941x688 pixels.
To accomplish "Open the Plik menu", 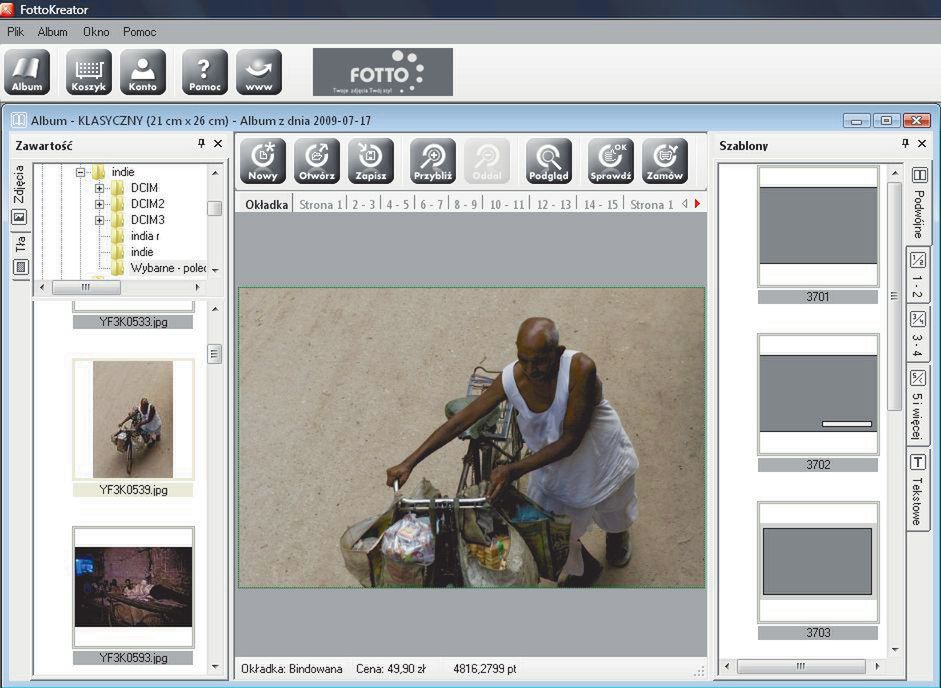I will point(15,32).
